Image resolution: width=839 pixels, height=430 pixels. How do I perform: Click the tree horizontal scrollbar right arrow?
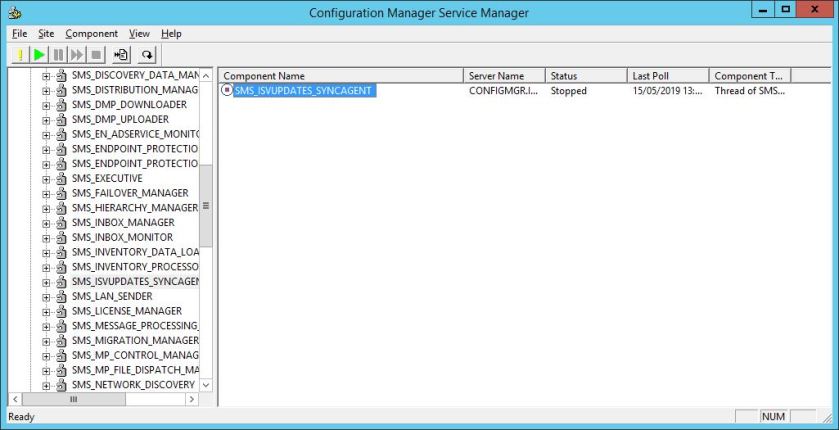[192, 399]
